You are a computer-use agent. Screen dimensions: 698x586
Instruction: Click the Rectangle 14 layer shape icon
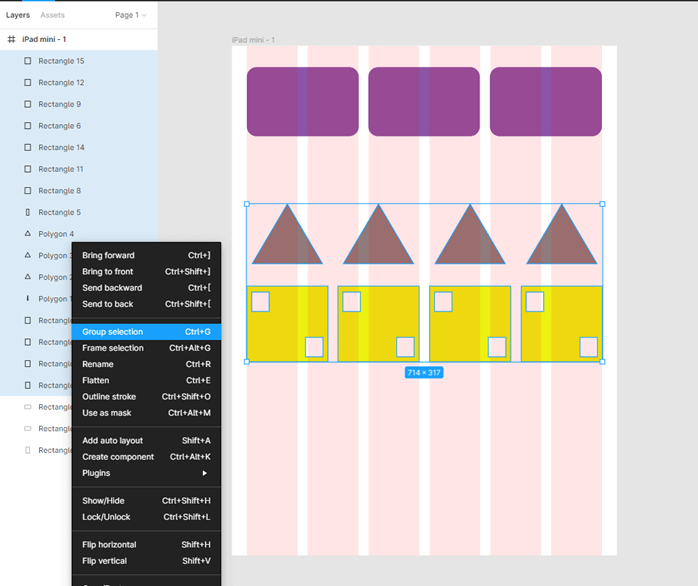click(x=27, y=147)
